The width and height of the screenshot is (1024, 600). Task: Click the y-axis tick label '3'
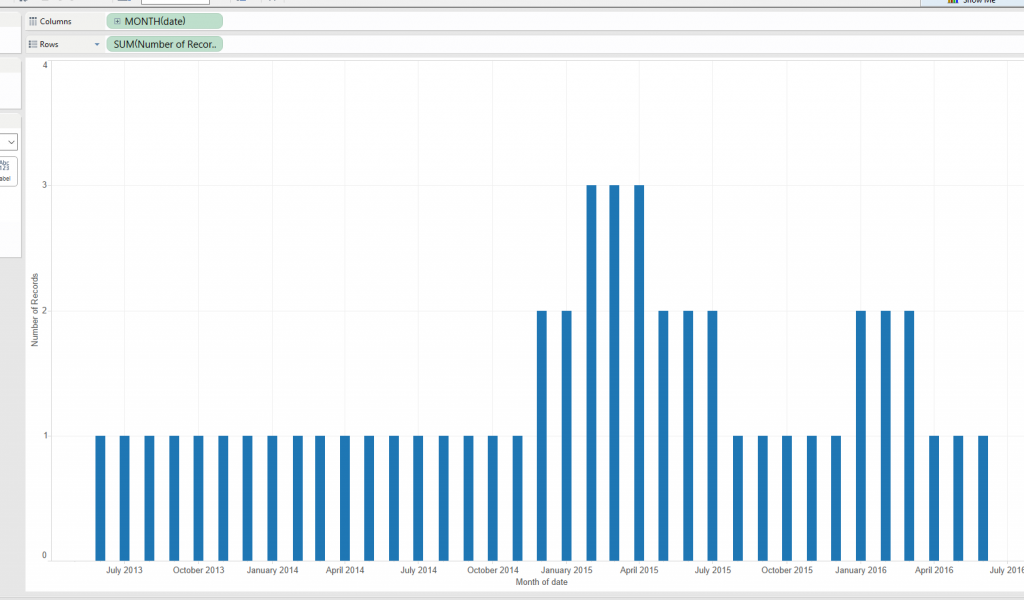click(45, 185)
